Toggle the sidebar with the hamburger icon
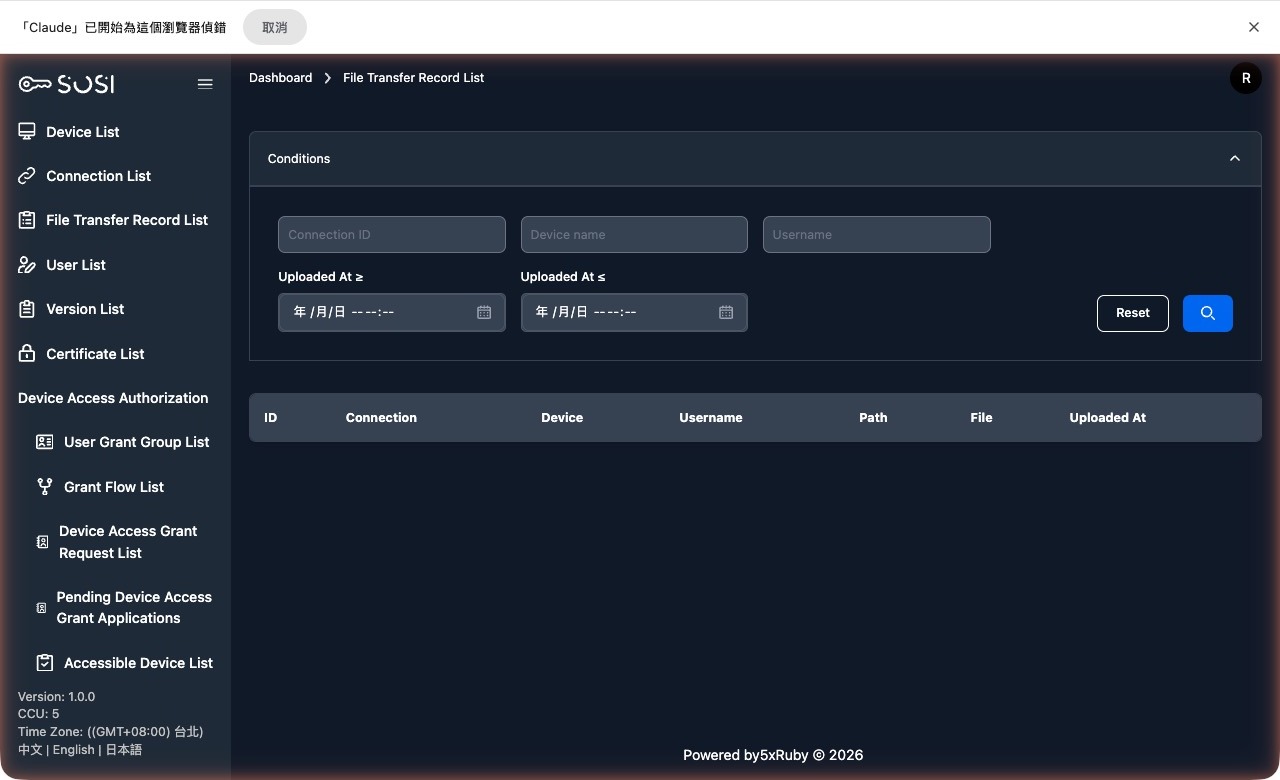 [x=205, y=83]
